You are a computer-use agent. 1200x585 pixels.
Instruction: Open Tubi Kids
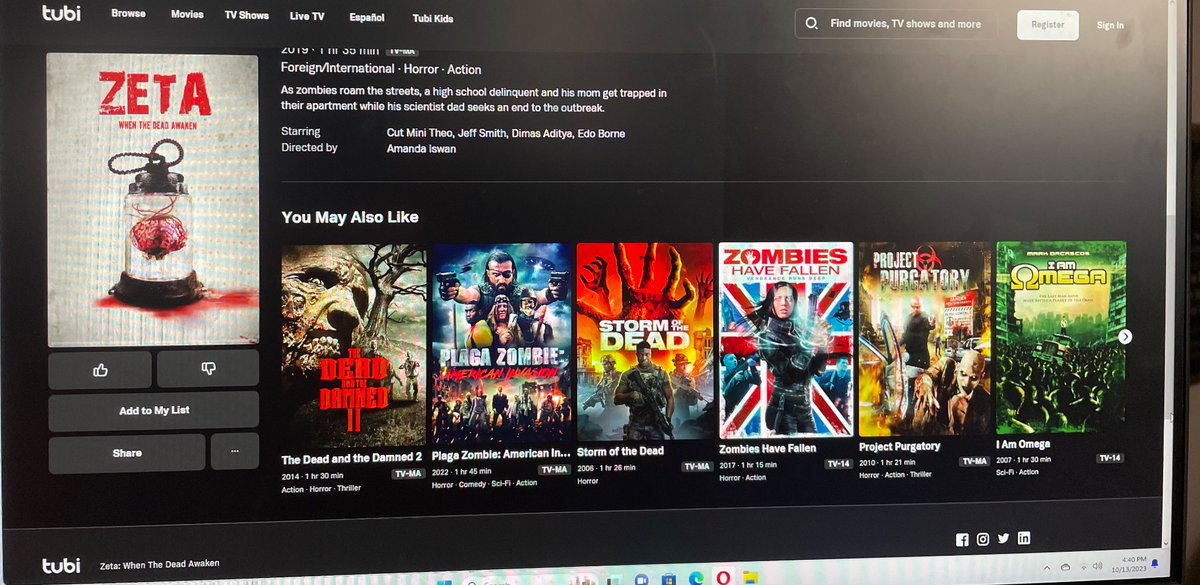(x=431, y=19)
